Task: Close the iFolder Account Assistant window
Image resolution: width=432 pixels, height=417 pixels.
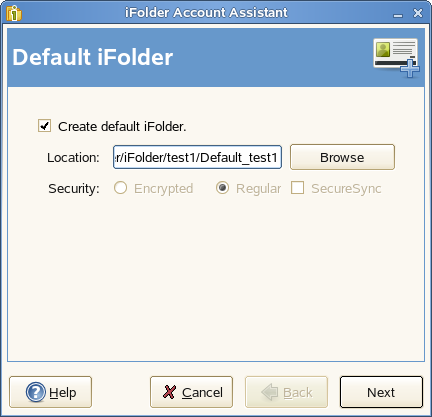Action: pos(418,13)
